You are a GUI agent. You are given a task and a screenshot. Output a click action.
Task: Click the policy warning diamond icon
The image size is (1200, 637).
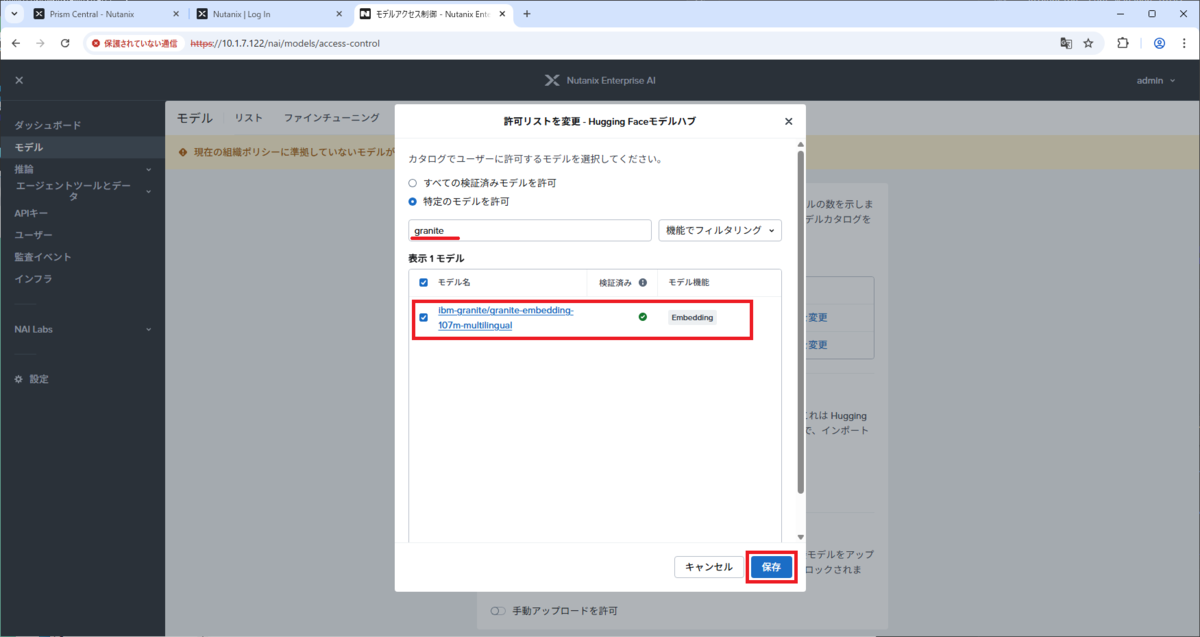[x=183, y=152]
